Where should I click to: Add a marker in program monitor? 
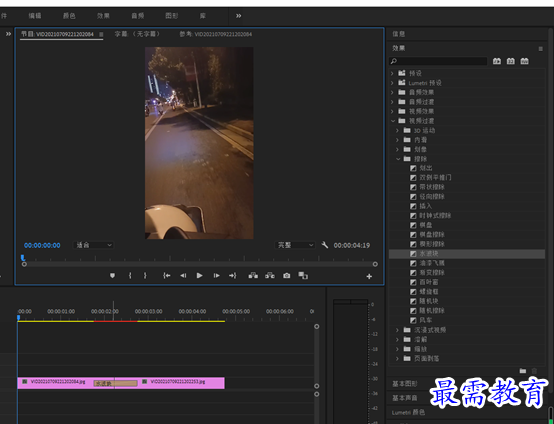112,276
